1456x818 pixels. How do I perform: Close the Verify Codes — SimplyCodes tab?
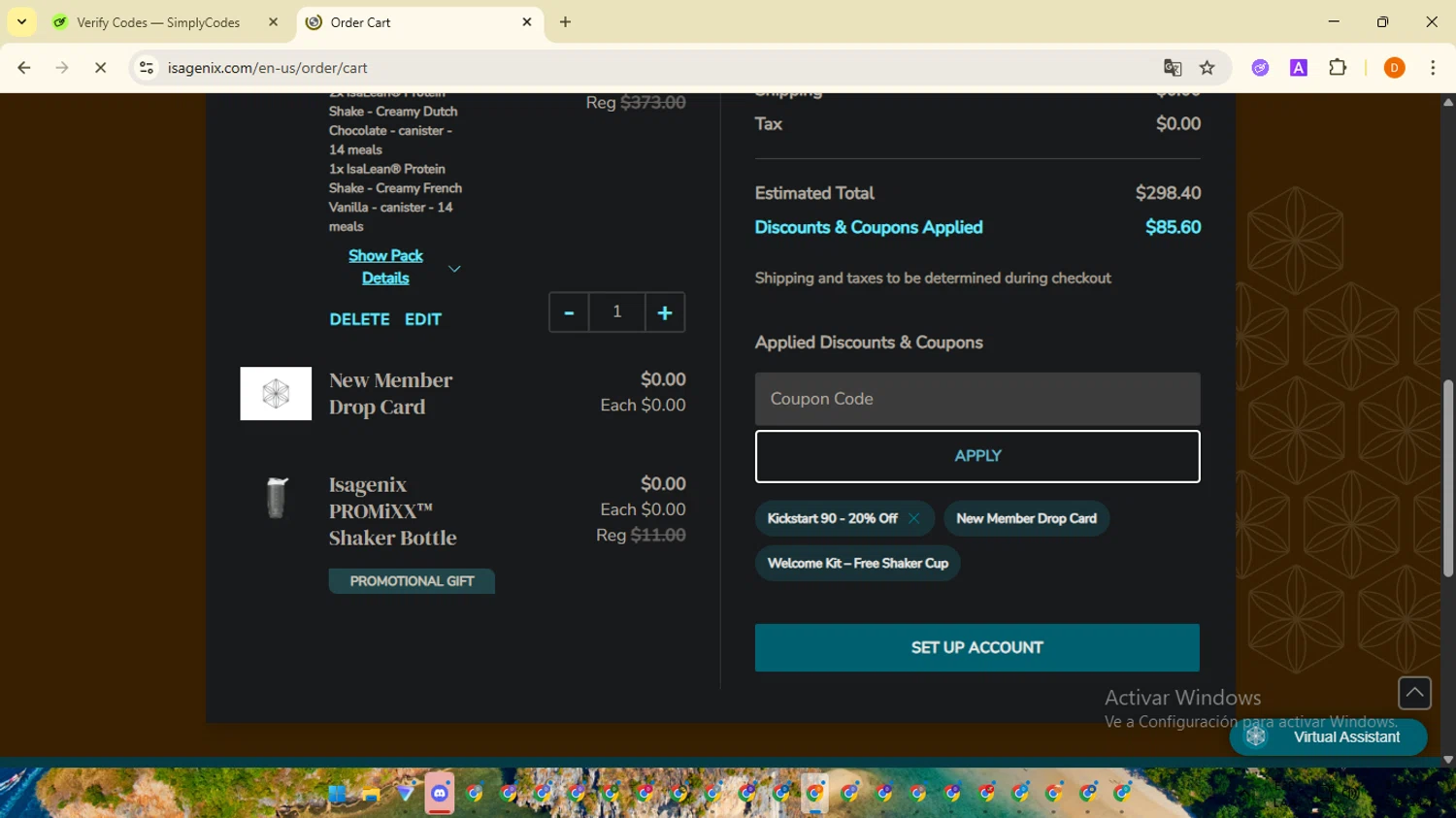coord(273,22)
